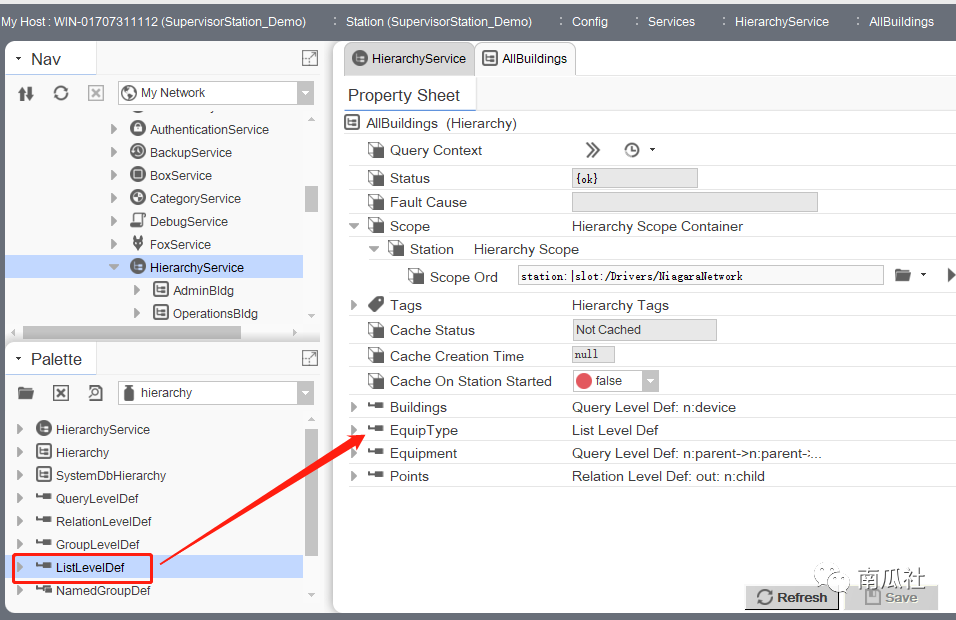Open the Query Context history clock

pos(632,150)
